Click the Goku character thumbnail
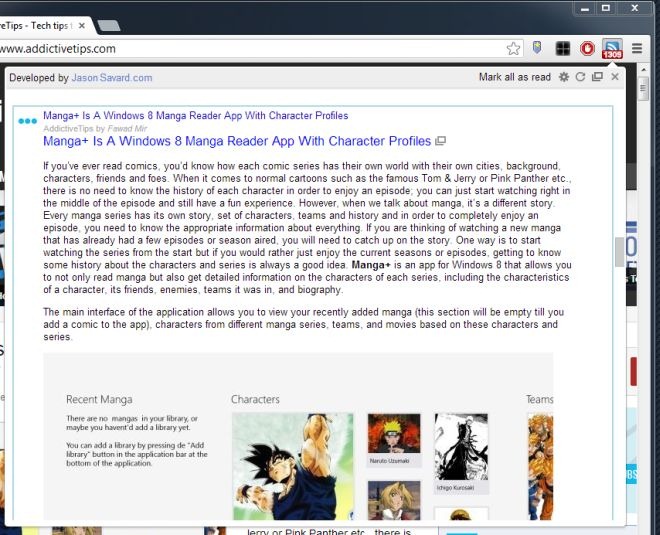660x535 pixels. [293, 466]
